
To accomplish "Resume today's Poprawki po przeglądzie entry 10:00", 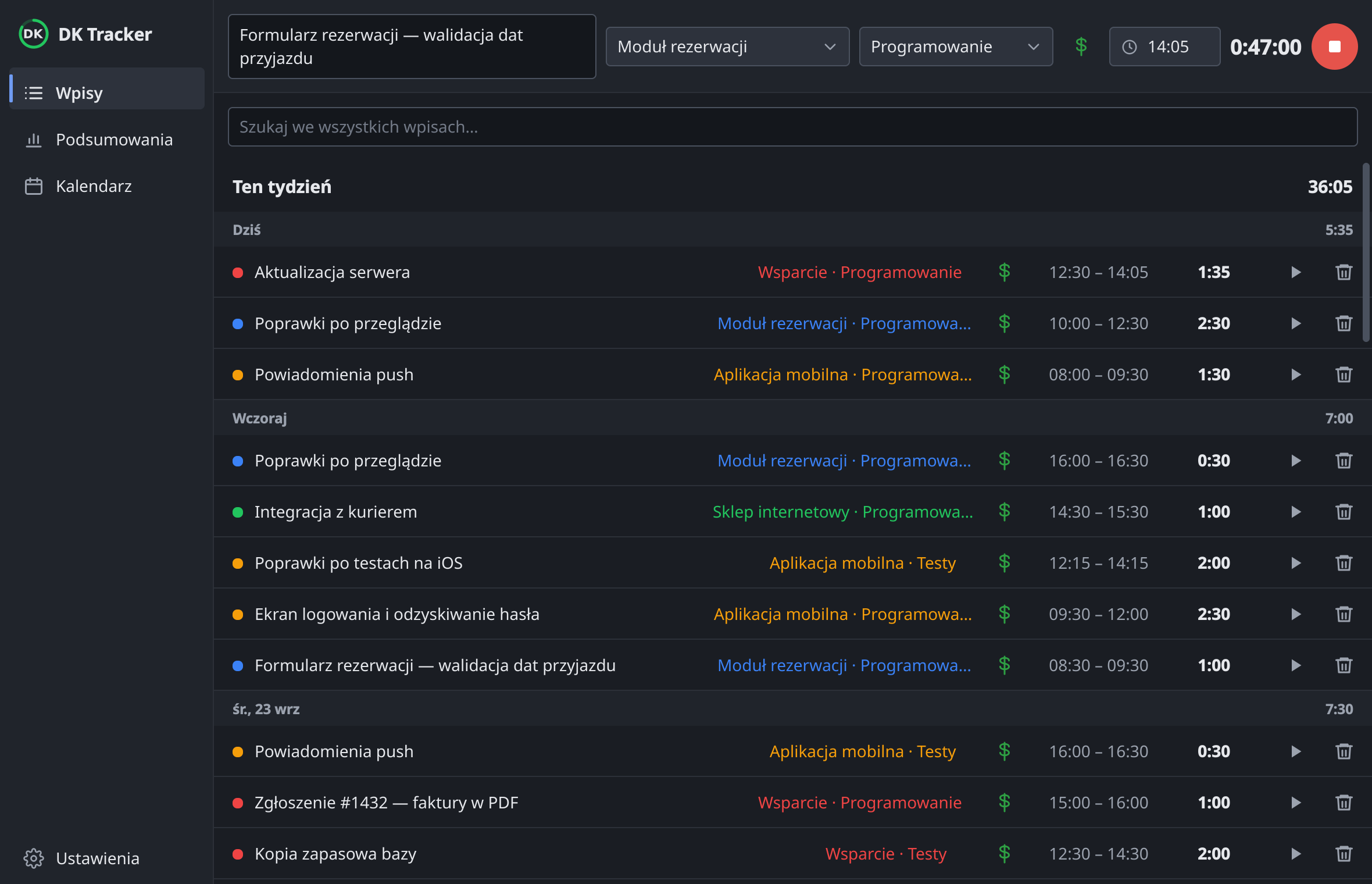I will pyautogui.click(x=1296, y=323).
